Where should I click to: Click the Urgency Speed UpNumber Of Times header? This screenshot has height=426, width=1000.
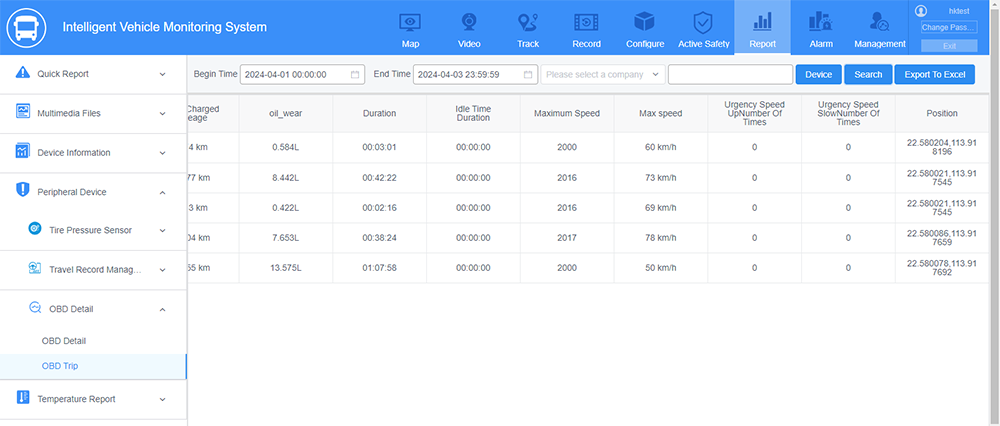tap(754, 114)
